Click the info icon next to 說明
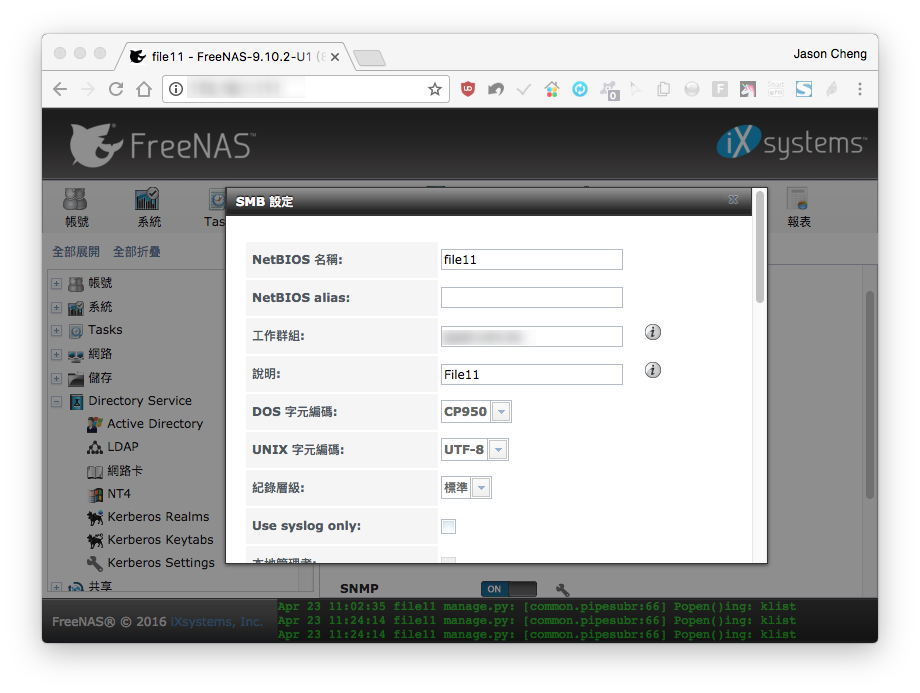 (x=652, y=370)
